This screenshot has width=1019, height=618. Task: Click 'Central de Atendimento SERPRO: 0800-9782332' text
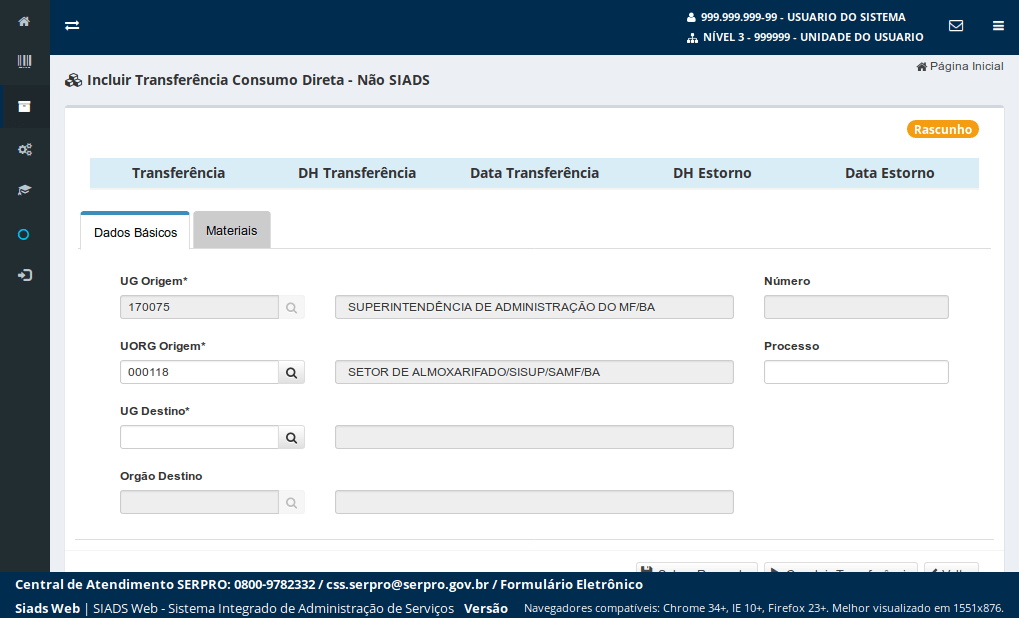(165, 584)
